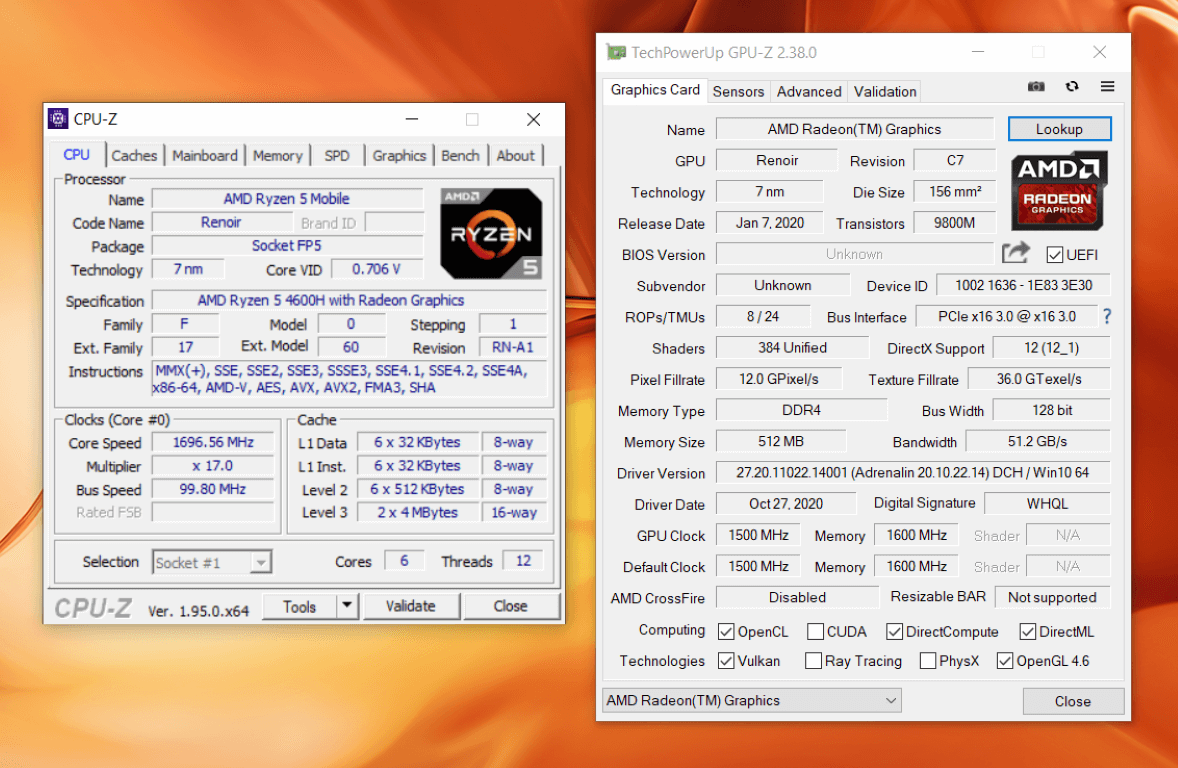Click the CPU-Z title bar app icon
Image resolution: width=1178 pixels, height=768 pixels.
59,119
